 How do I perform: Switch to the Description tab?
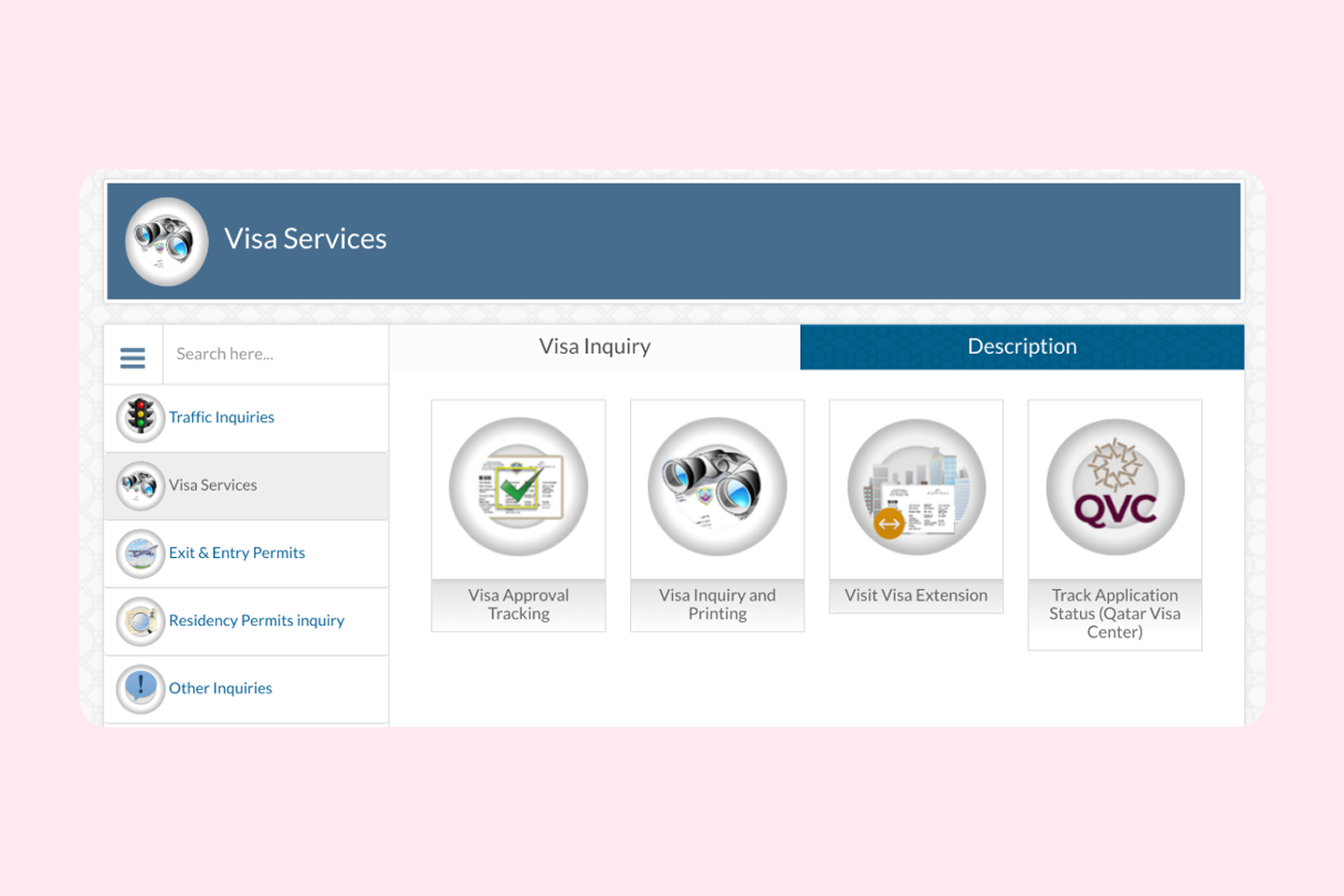click(x=1022, y=346)
